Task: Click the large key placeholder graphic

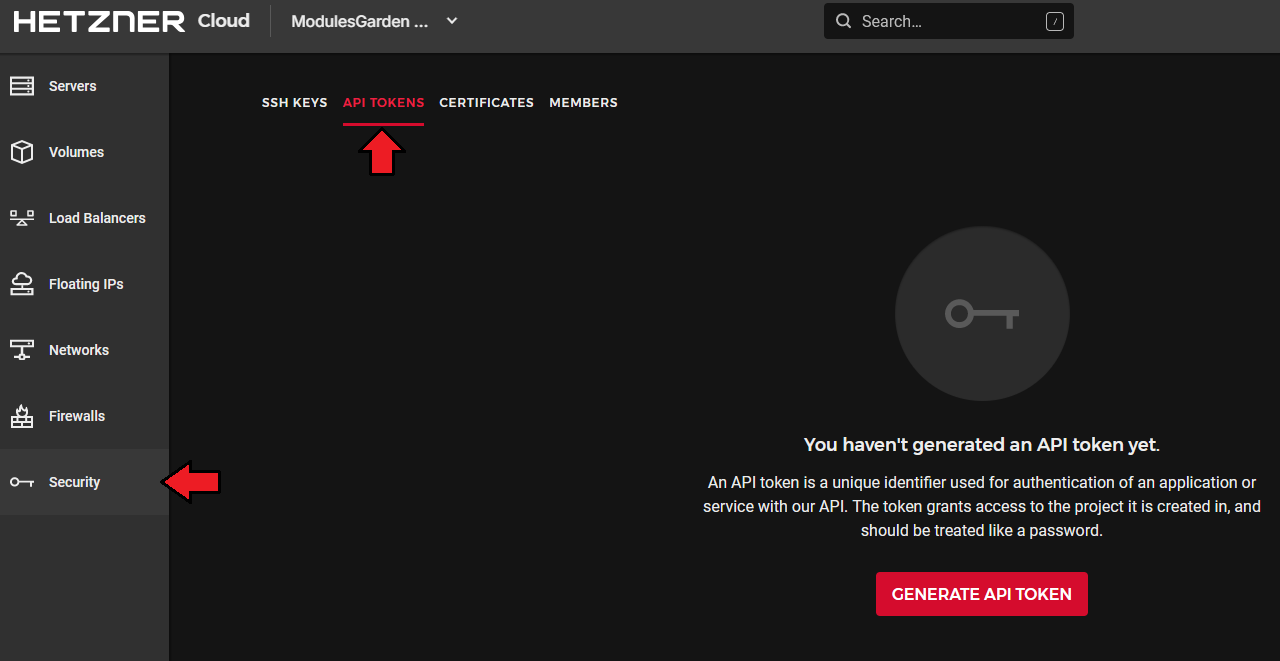Action: tap(982, 314)
